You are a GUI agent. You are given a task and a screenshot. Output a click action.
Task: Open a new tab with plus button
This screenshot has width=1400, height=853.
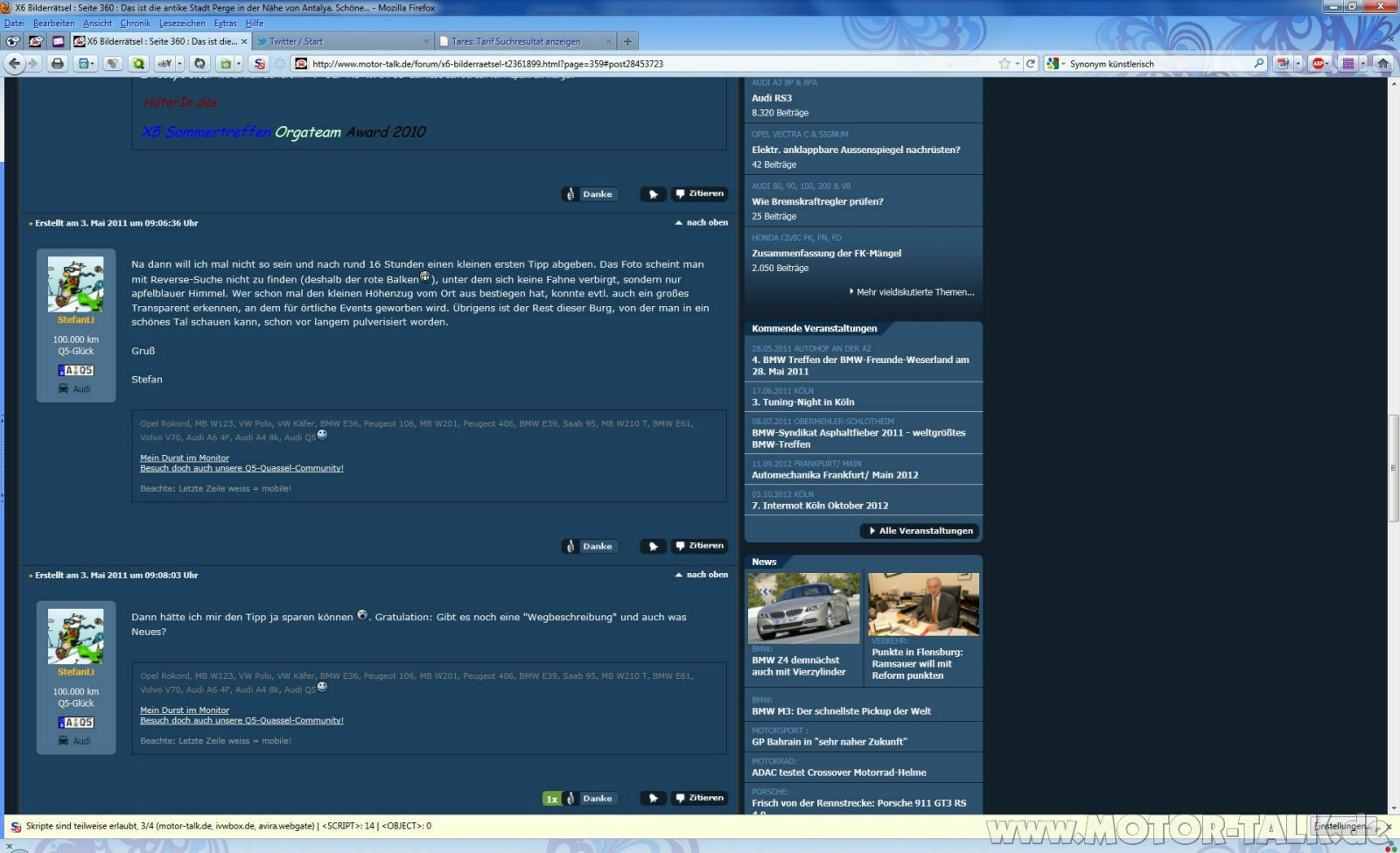pyautogui.click(x=627, y=41)
